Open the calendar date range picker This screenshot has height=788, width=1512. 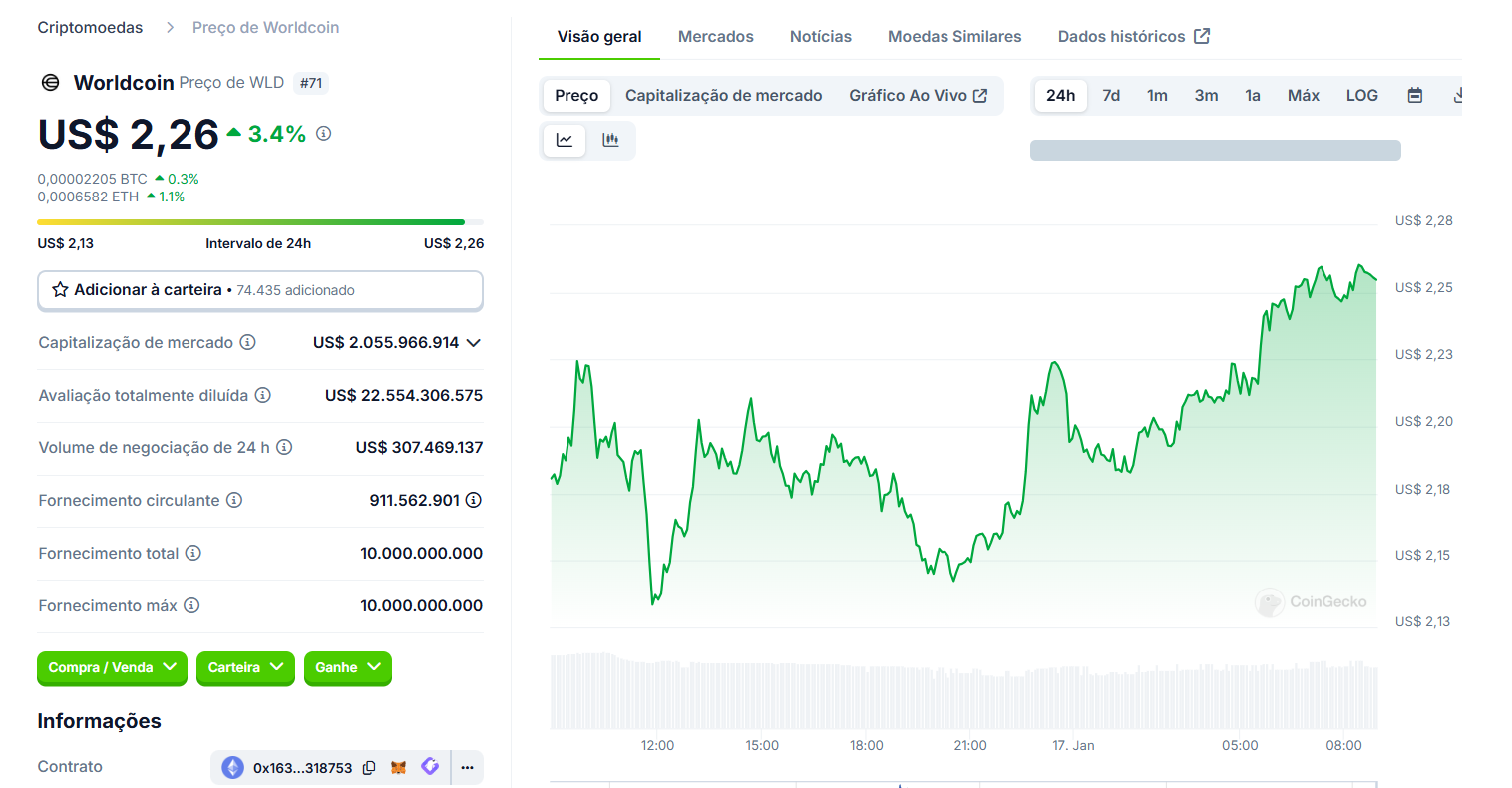coord(1414,96)
